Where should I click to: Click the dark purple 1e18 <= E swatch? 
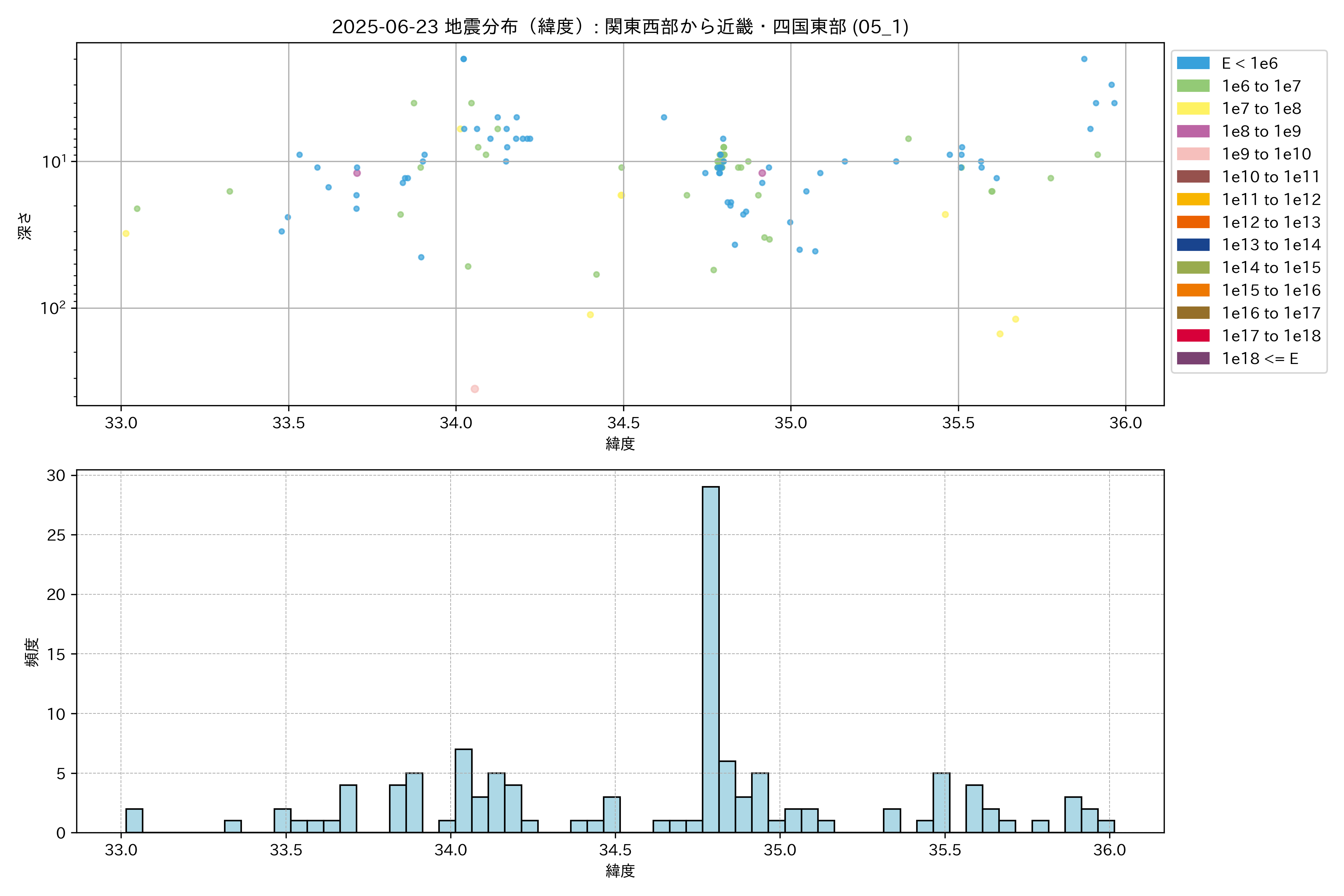pos(1192,358)
